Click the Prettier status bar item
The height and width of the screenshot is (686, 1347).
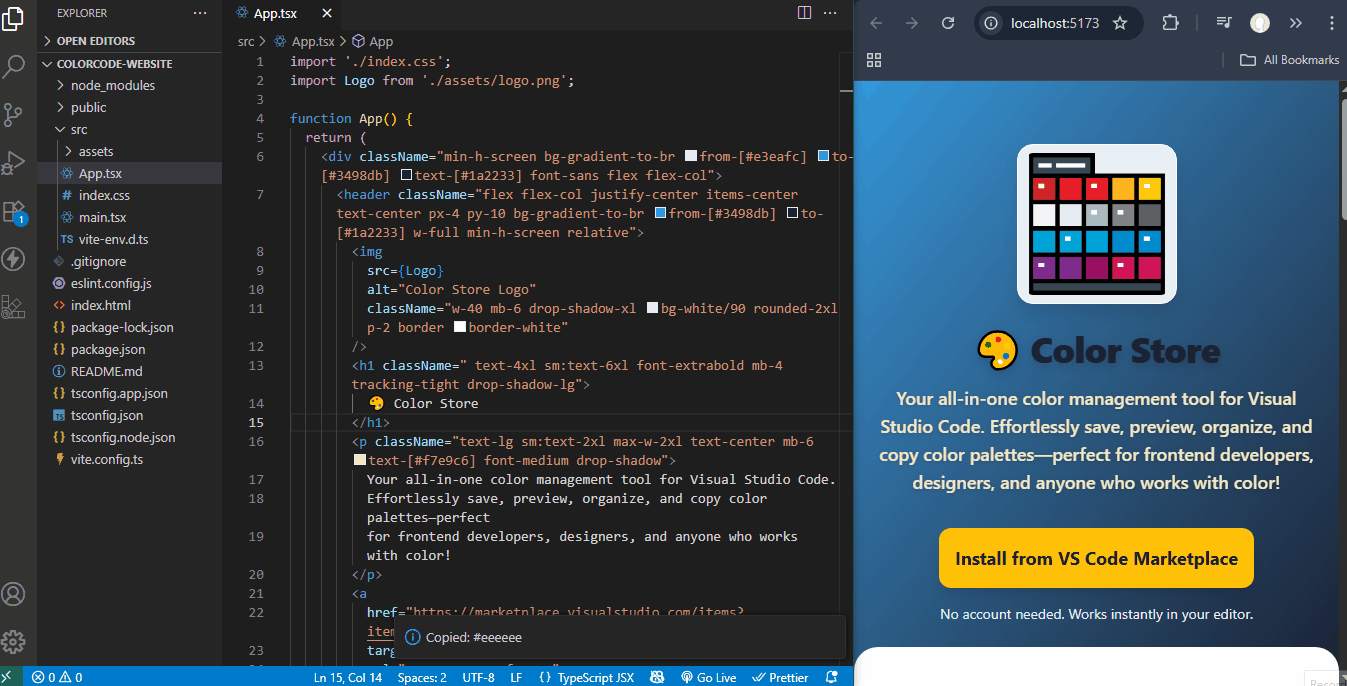780,677
